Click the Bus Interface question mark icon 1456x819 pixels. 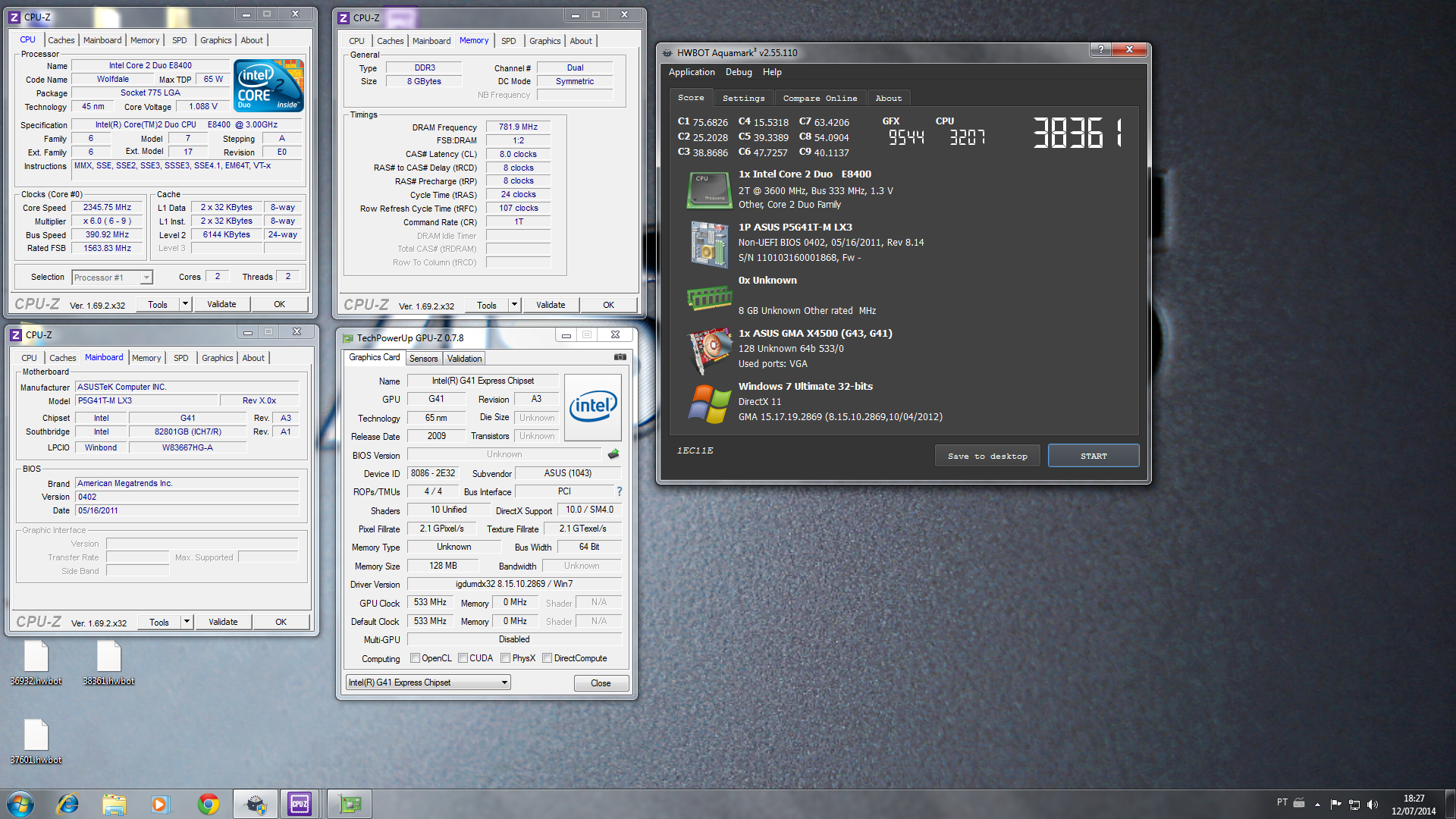click(619, 491)
